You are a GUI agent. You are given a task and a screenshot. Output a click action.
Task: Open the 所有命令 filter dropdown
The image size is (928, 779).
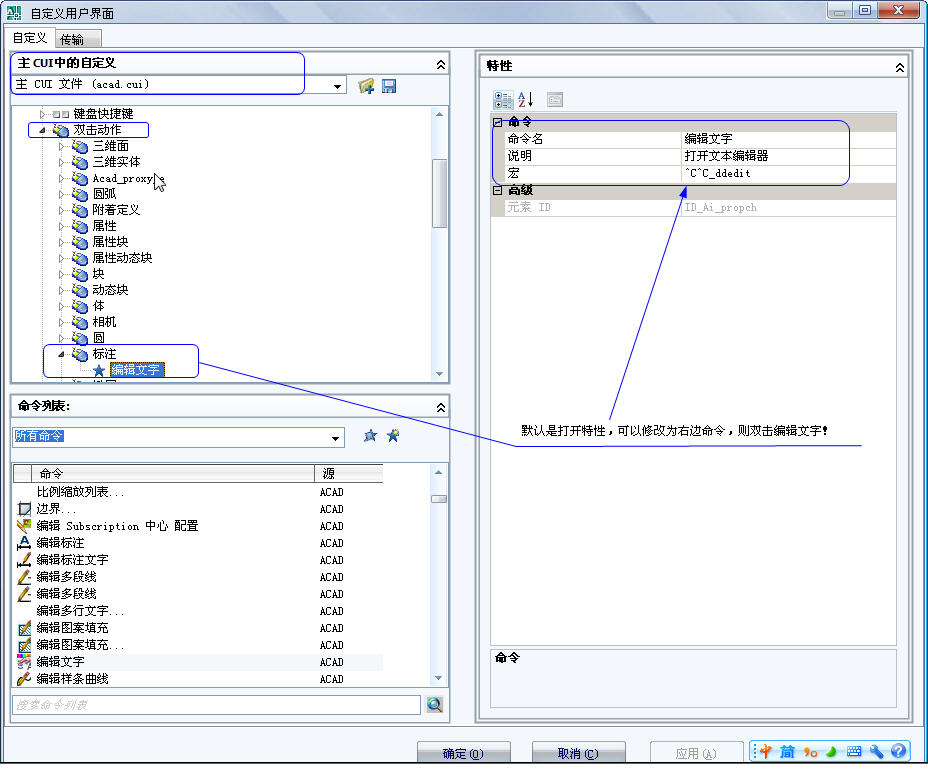(335, 439)
